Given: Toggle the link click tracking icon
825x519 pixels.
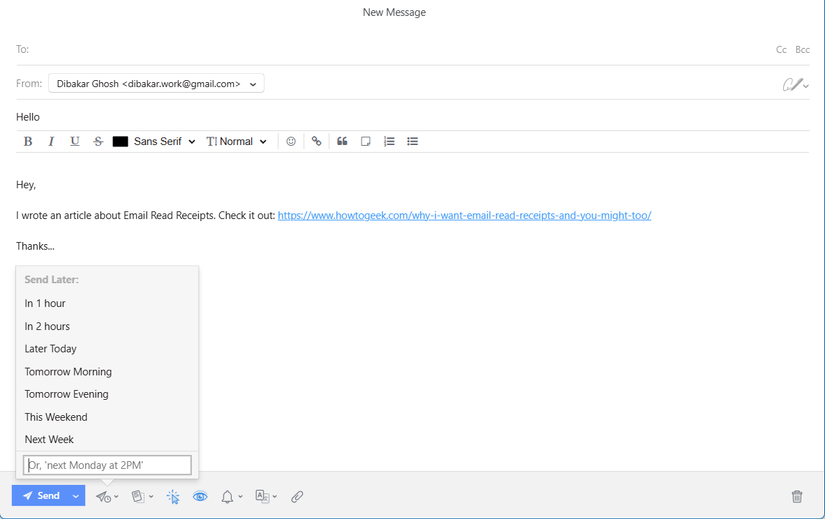Looking at the screenshot, I should click(x=173, y=496).
